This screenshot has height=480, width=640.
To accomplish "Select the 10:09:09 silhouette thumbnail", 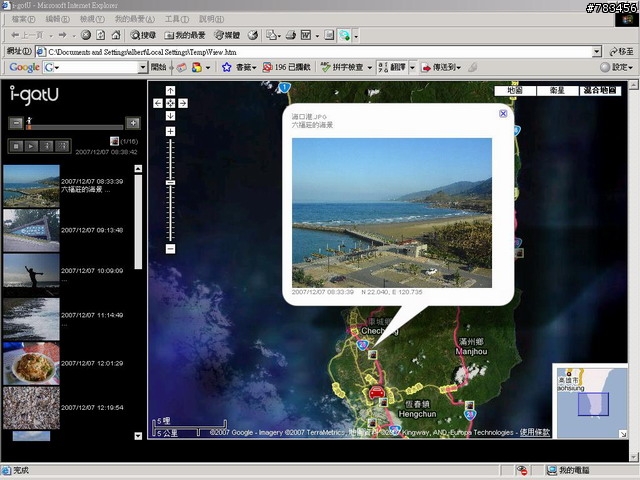I will [31, 274].
